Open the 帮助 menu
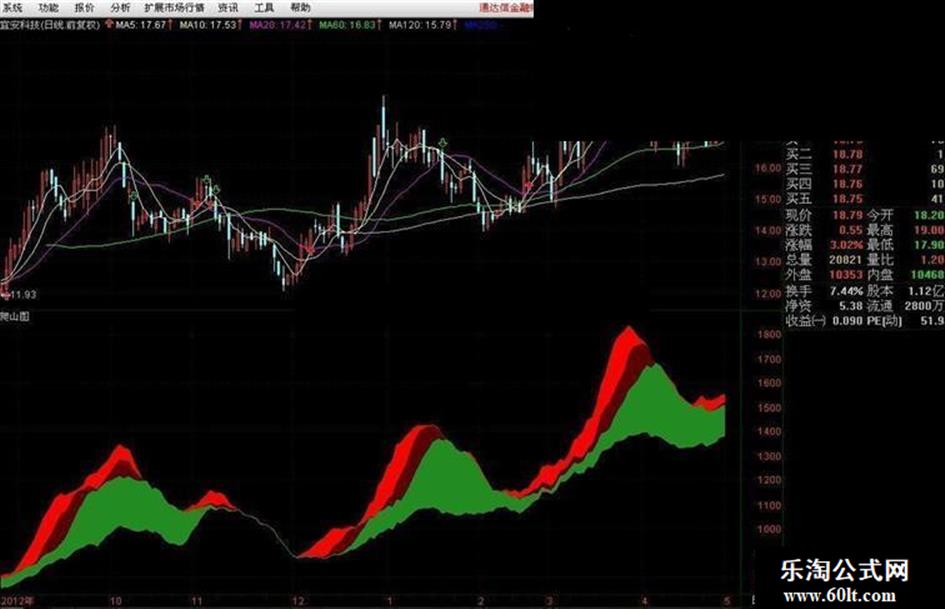945x609 pixels. click(x=300, y=8)
